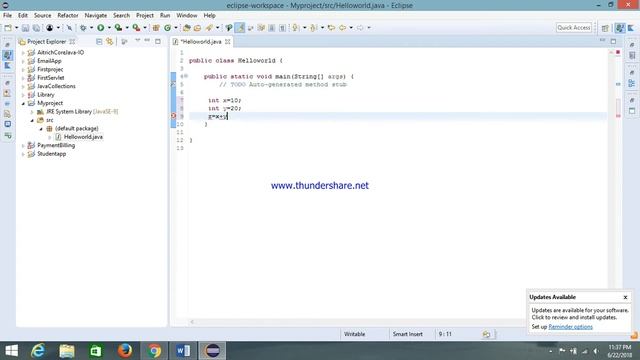Viewport: 640px width, 360px height.
Task: Open dropdown arrow next to New icon
Action: (16, 28)
